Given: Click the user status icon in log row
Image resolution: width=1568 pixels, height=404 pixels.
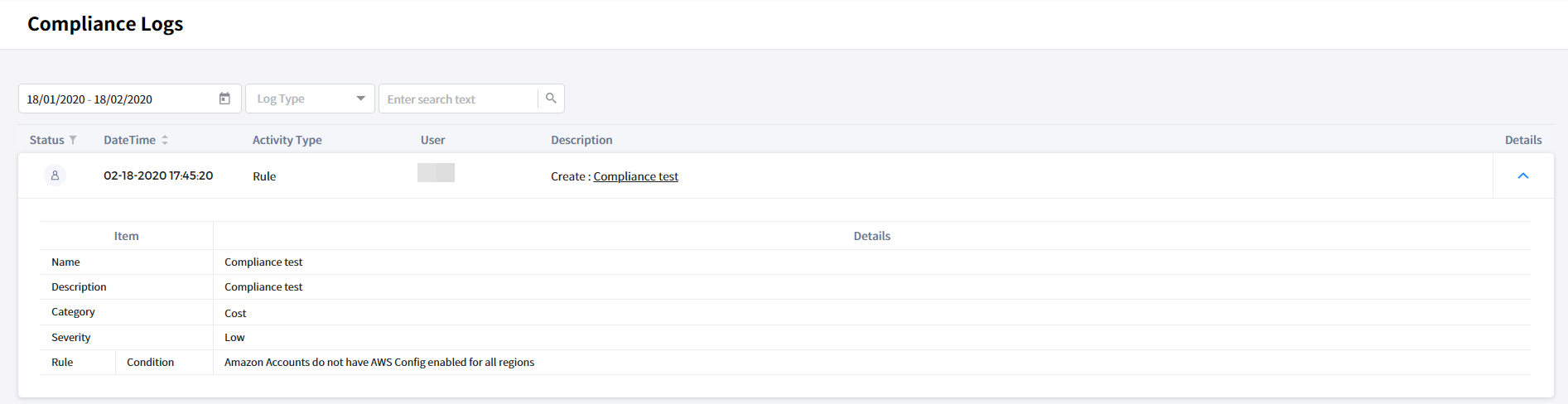Looking at the screenshot, I should [x=55, y=176].
